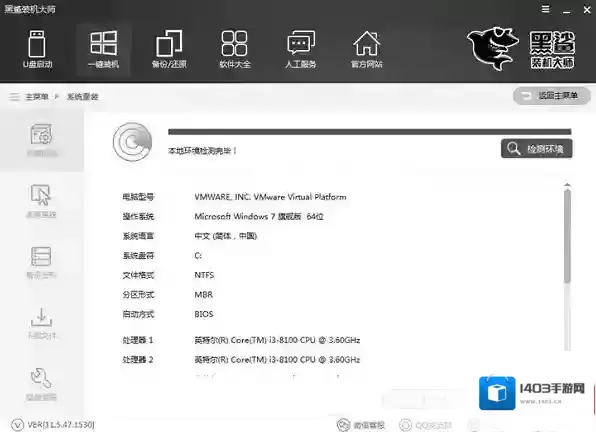Click the 处理器 2 label
This screenshot has height=432, width=596.
point(138,359)
